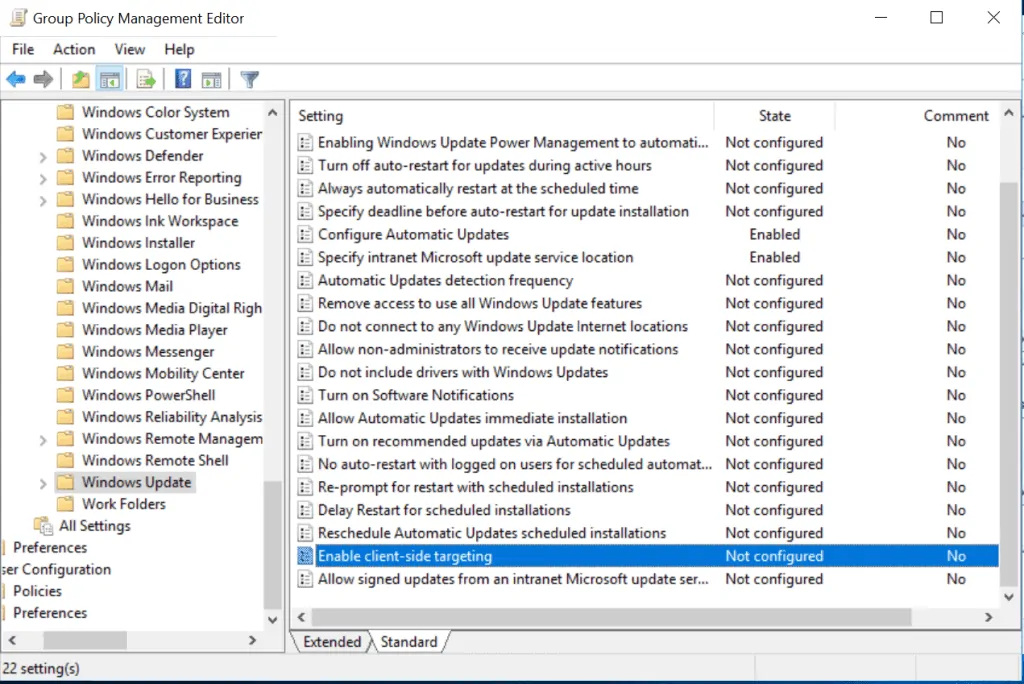Select the All Settings node
Screen dimensions: 1024x684
pyautogui.click(x=97, y=525)
